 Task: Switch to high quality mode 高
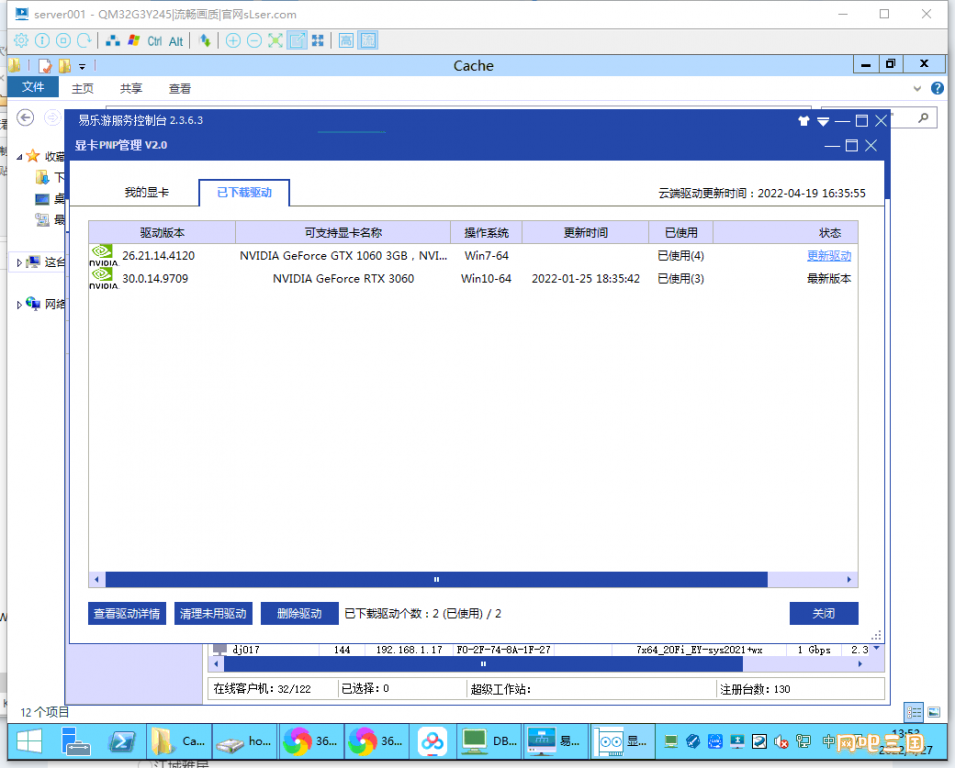(x=346, y=41)
